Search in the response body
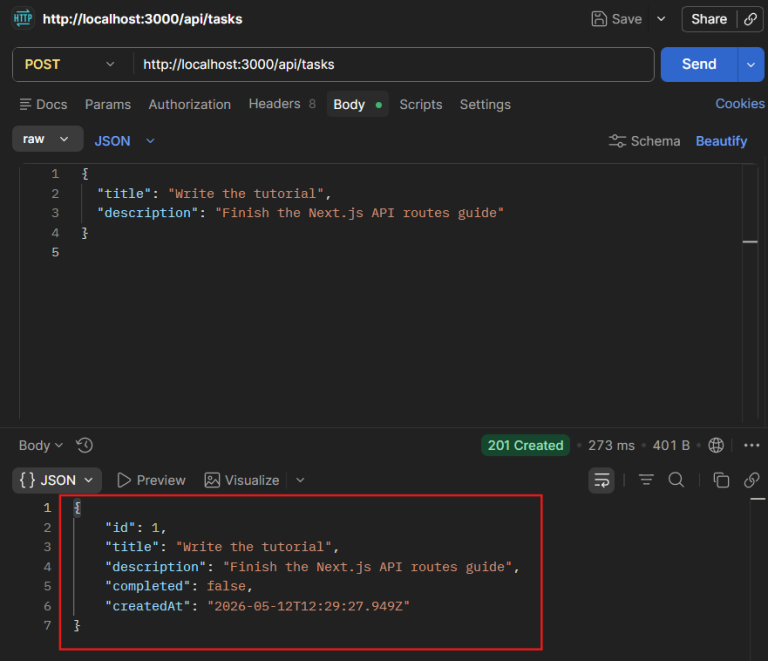 676,480
